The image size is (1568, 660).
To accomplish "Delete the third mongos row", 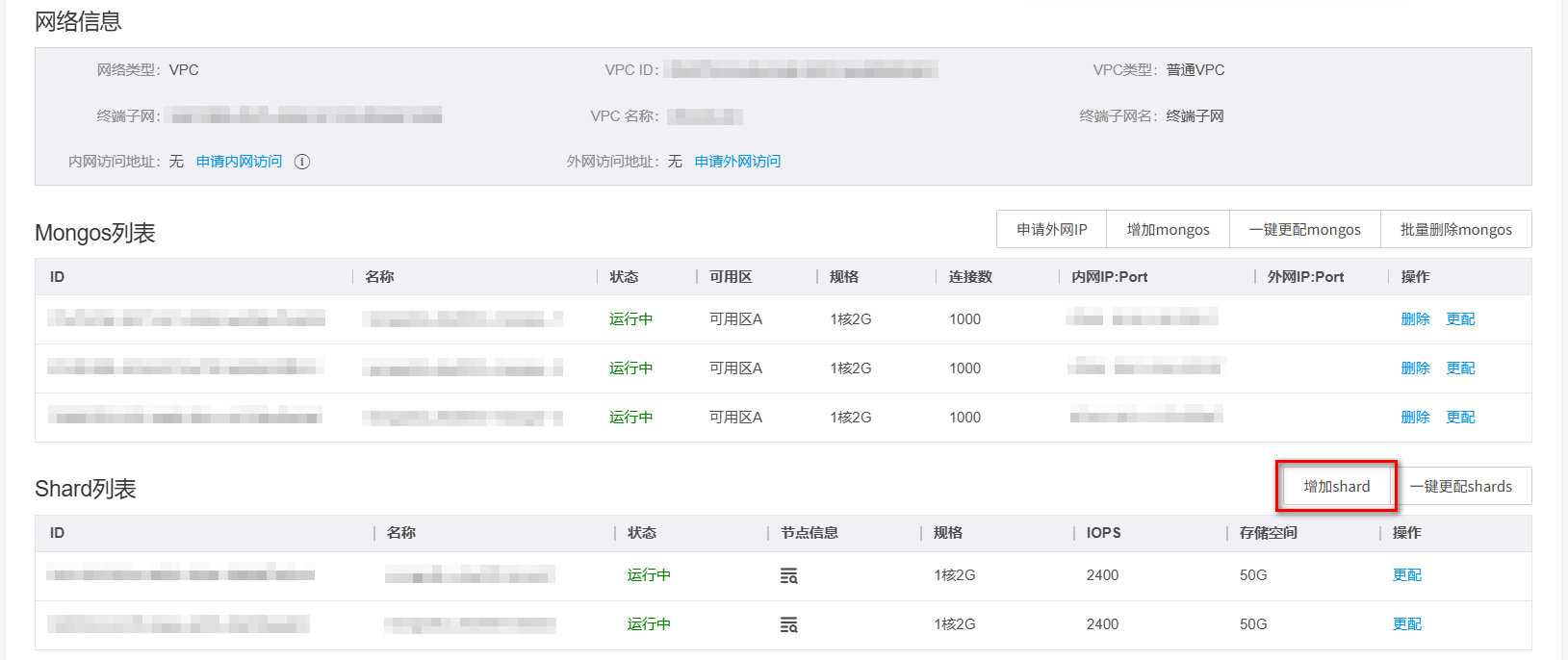I will coord(1415,418).
